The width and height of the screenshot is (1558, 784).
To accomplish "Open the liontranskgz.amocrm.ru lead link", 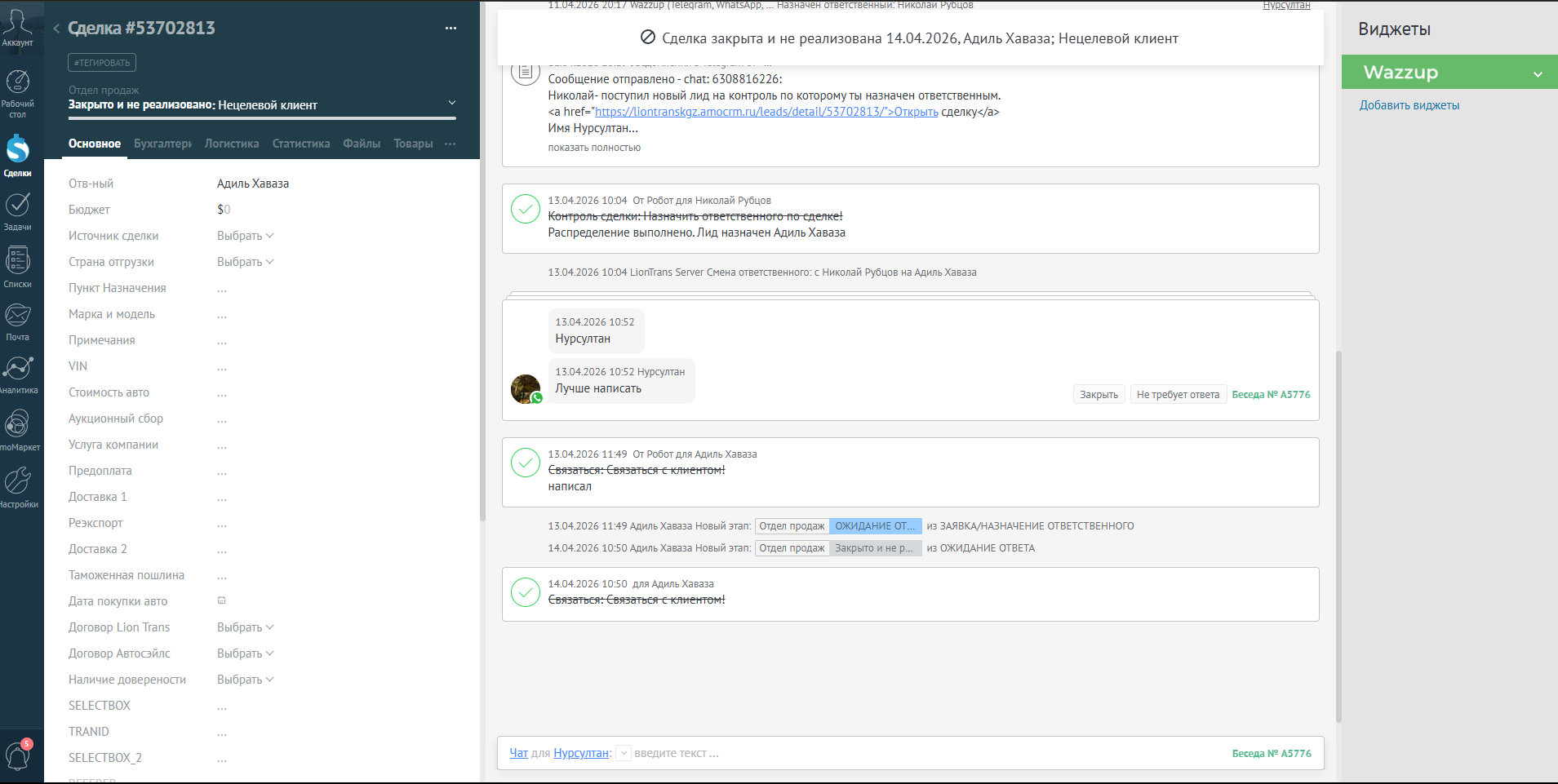I will pyautogui.click(x=766, y=112).
